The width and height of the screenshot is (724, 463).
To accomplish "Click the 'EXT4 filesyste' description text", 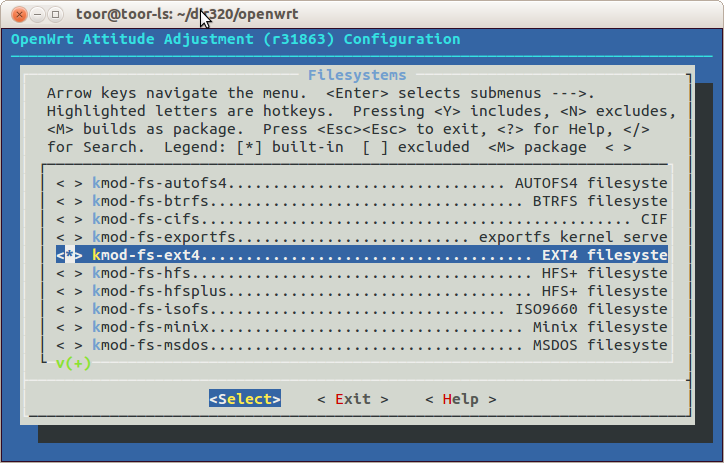I will pyautogui.click(x=605, y=255).
